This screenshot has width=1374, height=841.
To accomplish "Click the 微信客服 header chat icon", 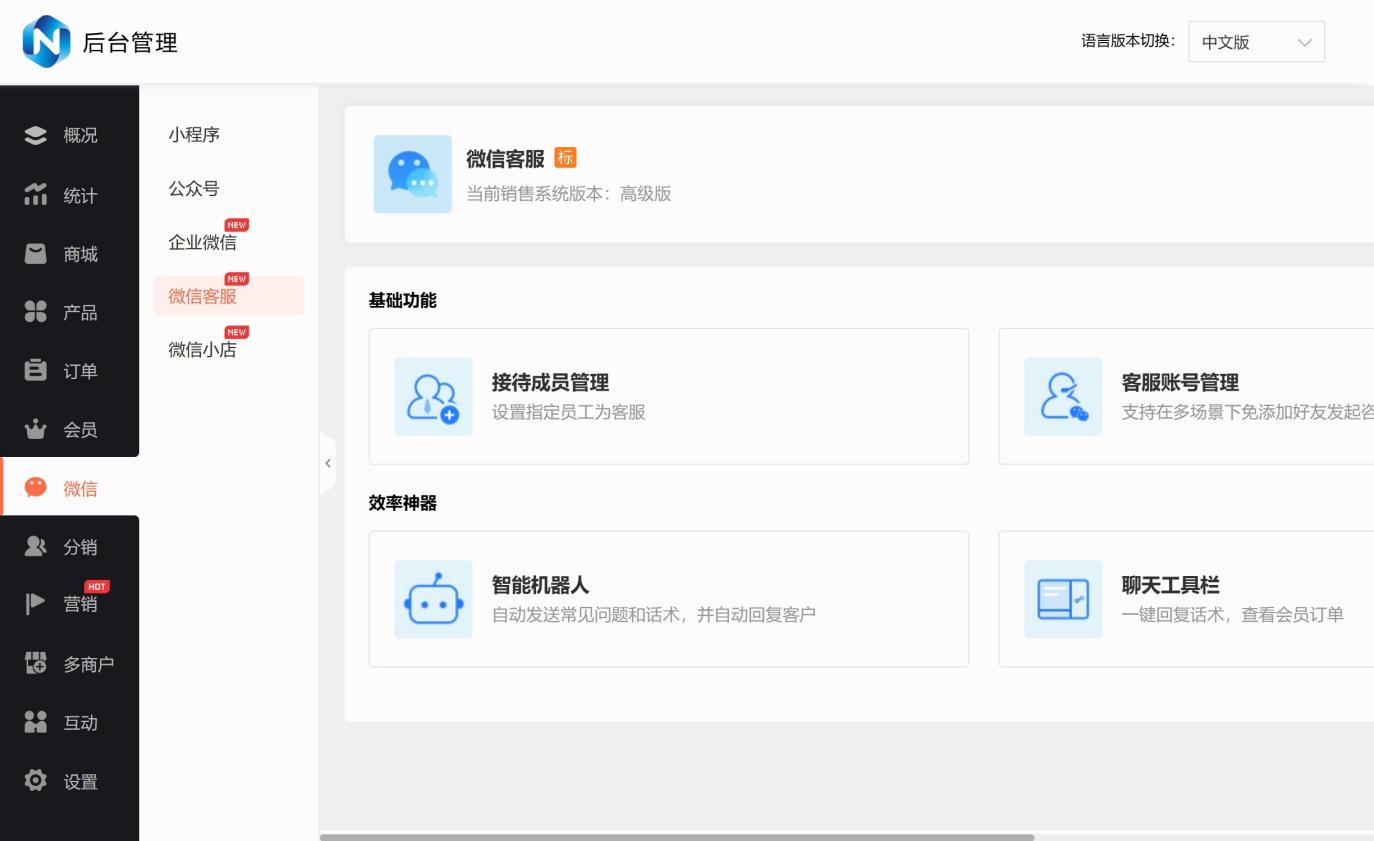I will [x=413, y=174].
